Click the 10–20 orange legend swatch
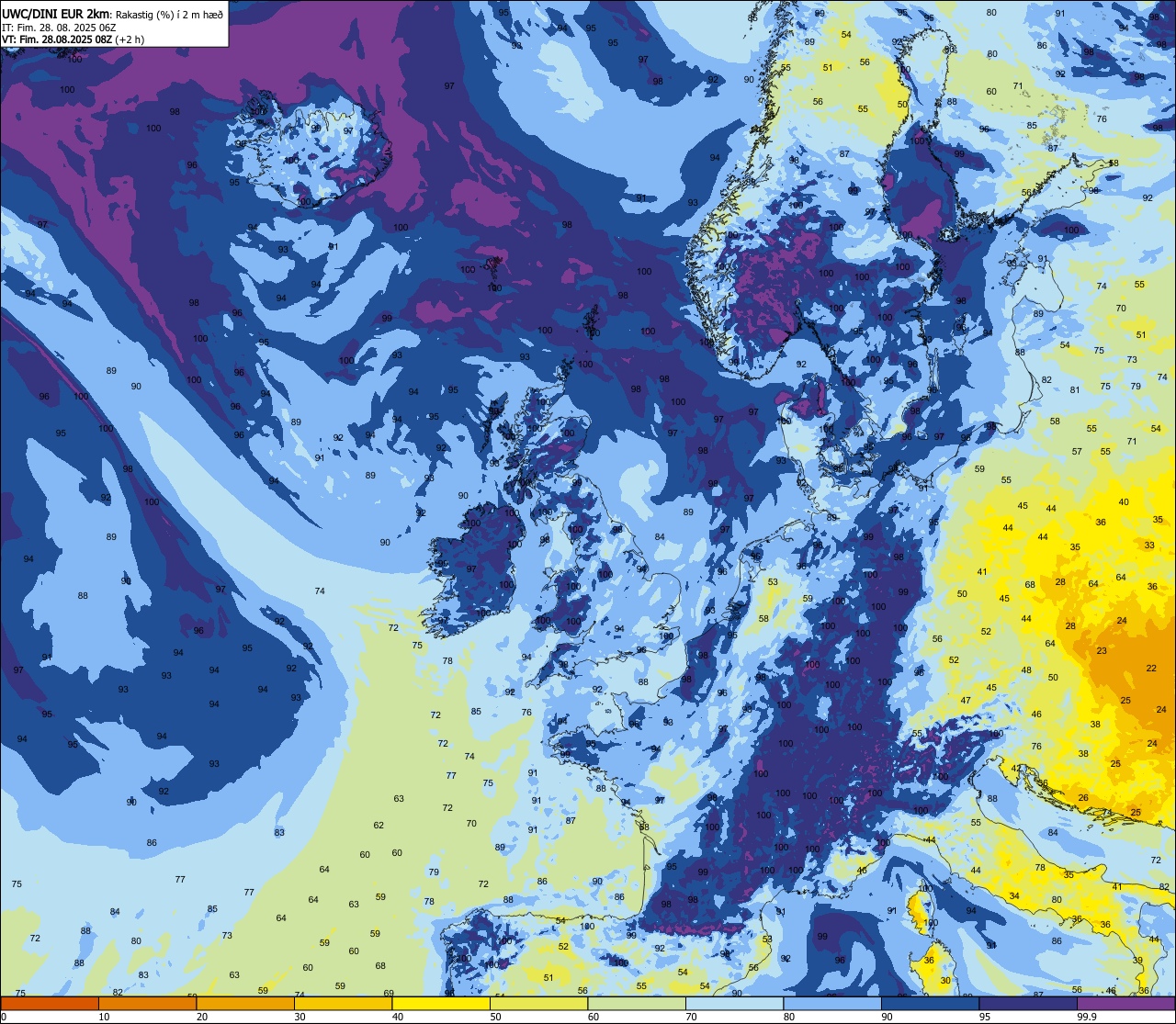The height and width of the screenshot is (1024, 1176). (x=147, y=1004)
